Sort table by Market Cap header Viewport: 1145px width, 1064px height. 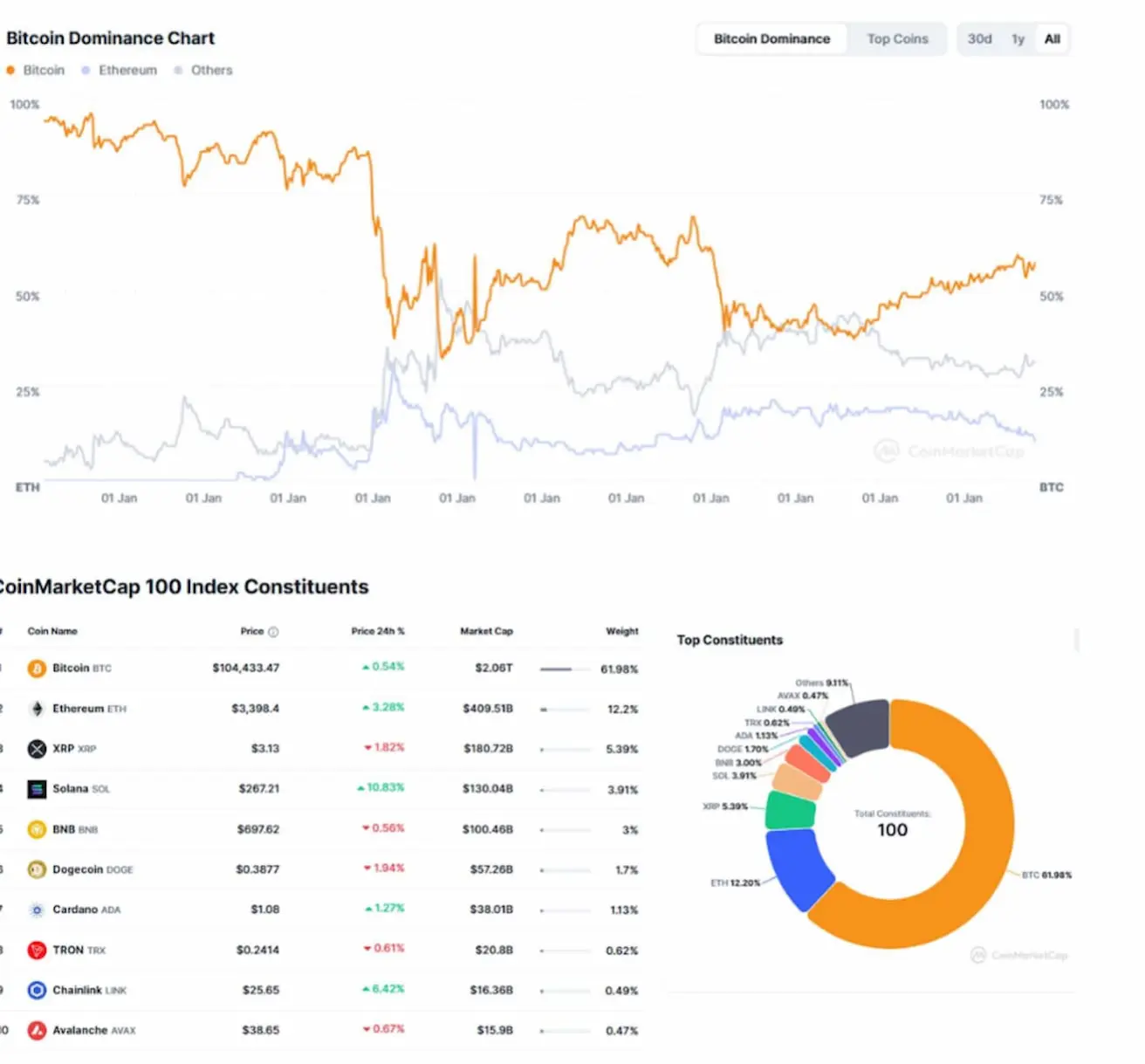[x=486, y=631]
